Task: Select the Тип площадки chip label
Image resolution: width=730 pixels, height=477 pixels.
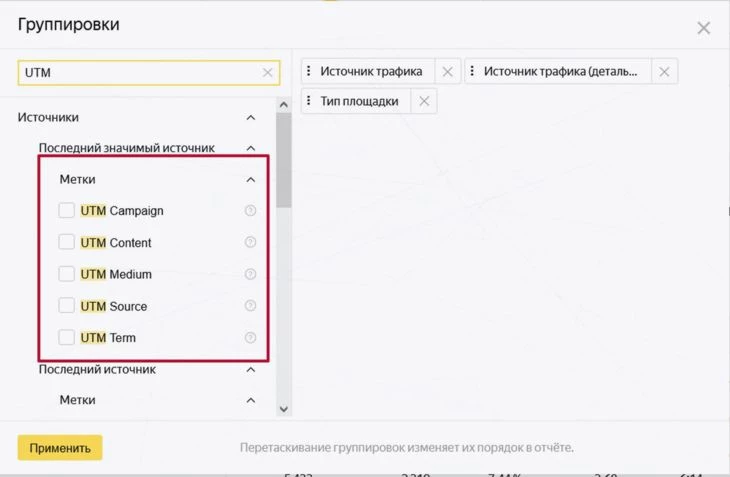Action: tap(359, 101)
